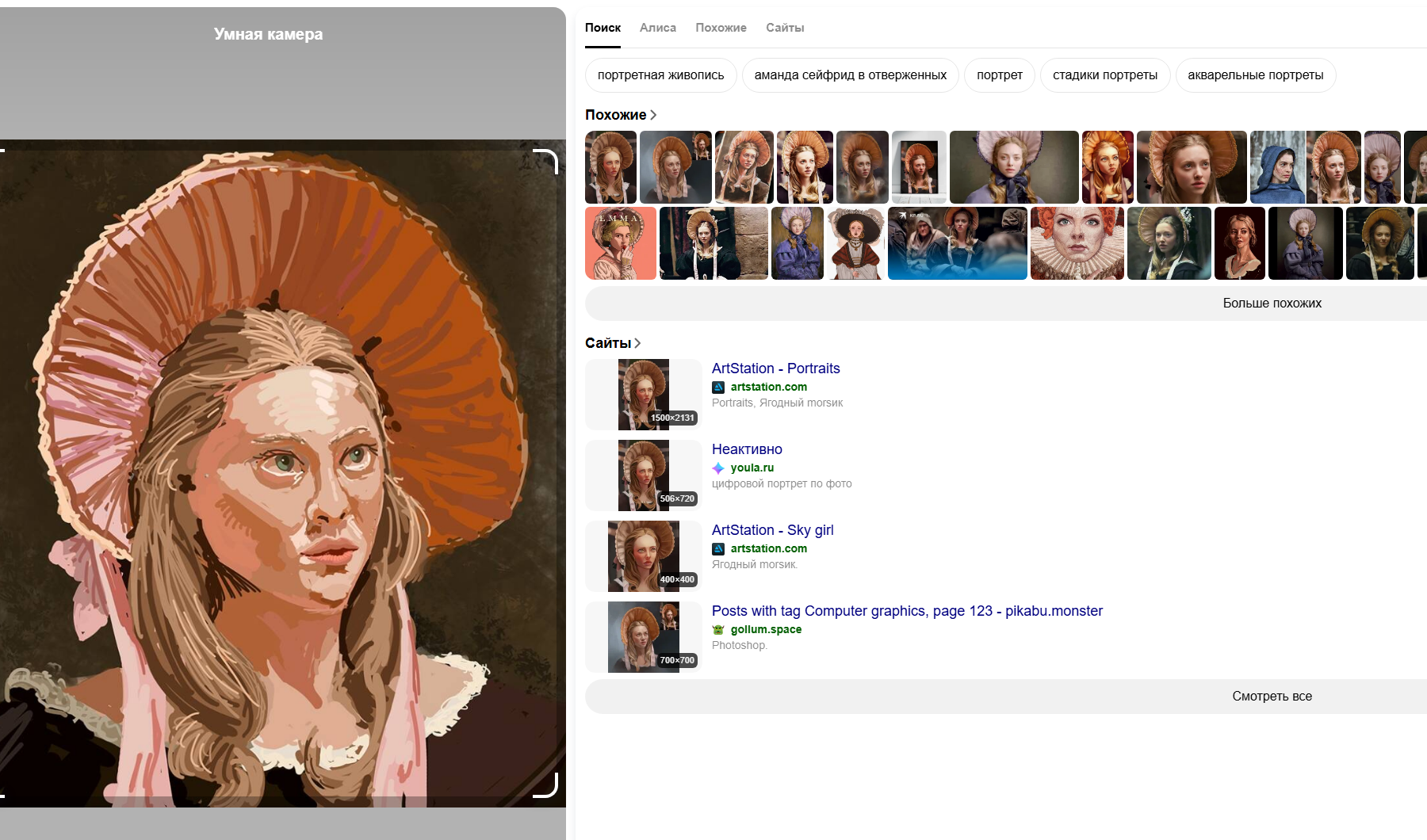The height and width of the screenshot is (840, 1427).
Task: Click the 'Photoshop.' description text
Action: click(740, 646)
